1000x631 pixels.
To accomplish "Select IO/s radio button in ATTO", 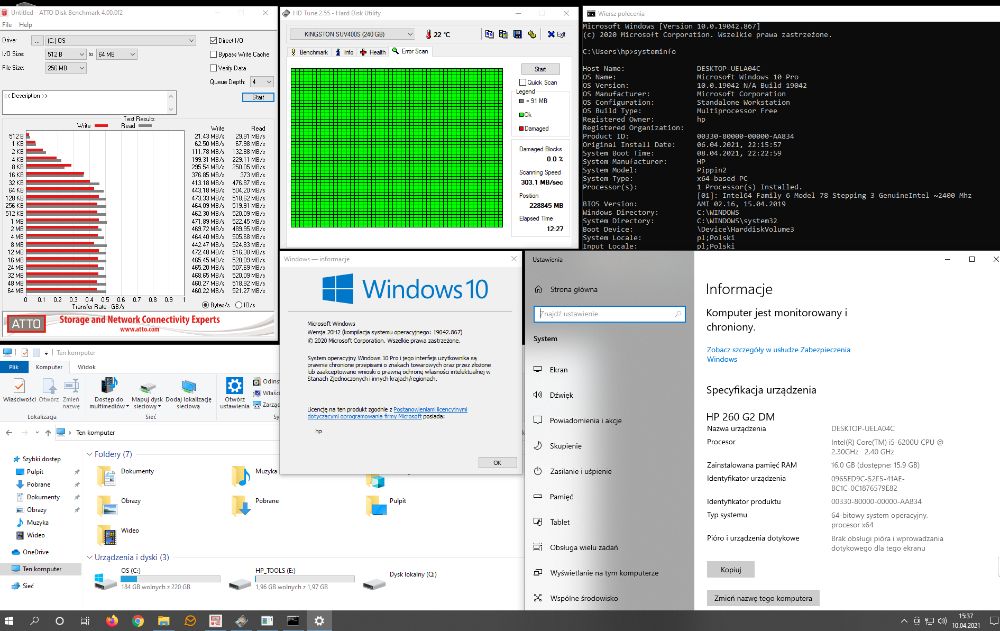I will click(x=239, y=305).
